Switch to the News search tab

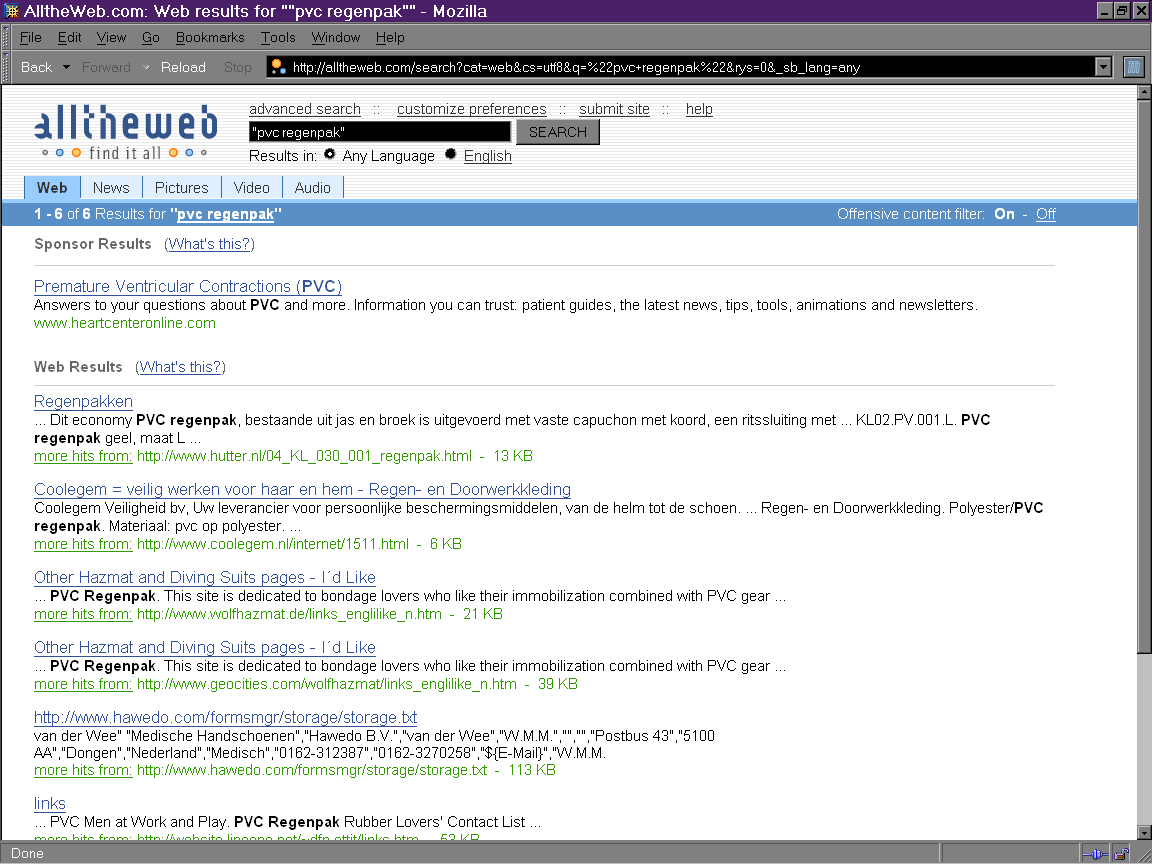click(111, 187)
